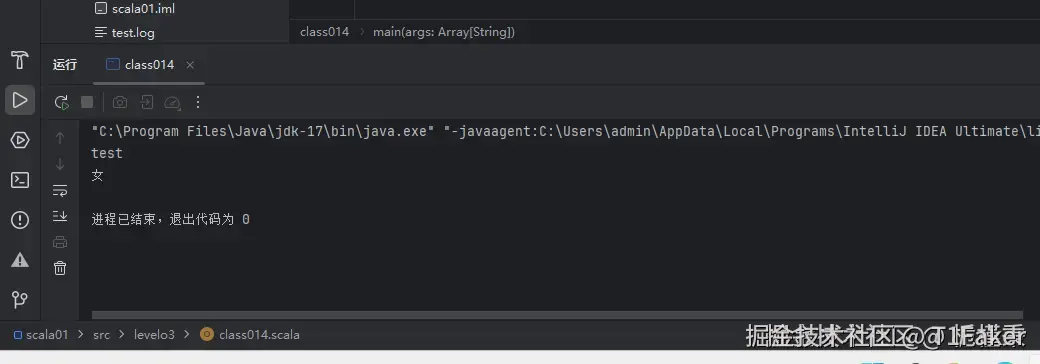Open the Git version control icon
This screenshot has height=364, width=1040.
[x=20, y=300]
